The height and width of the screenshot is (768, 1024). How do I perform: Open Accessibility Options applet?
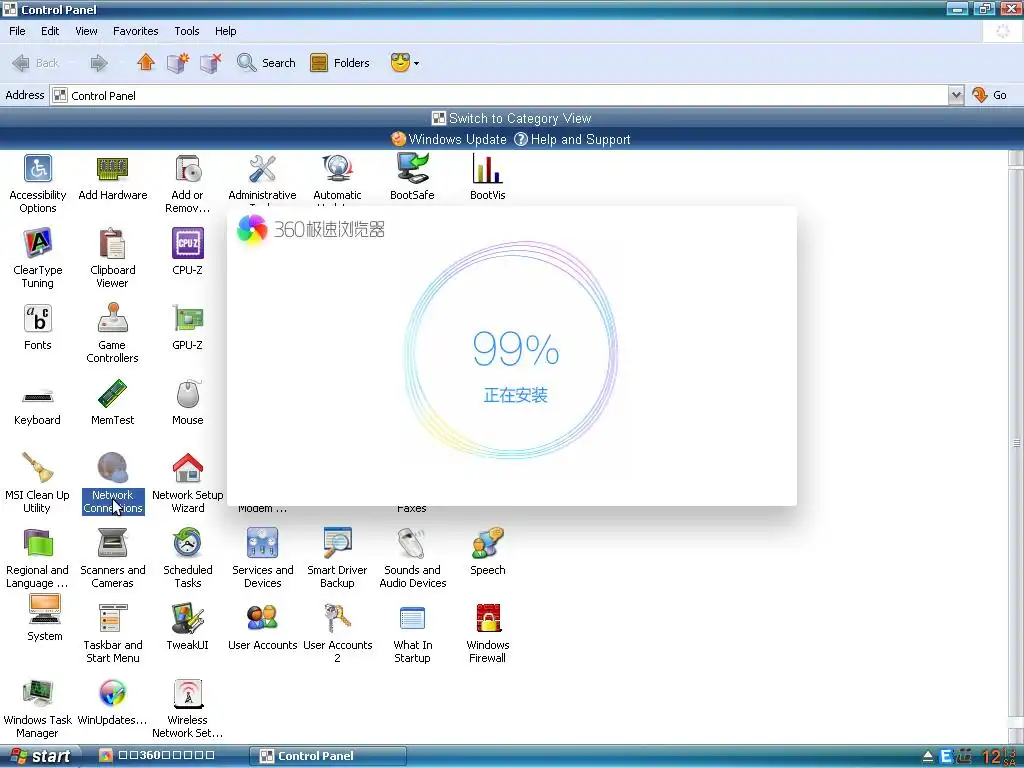(38, 168)
